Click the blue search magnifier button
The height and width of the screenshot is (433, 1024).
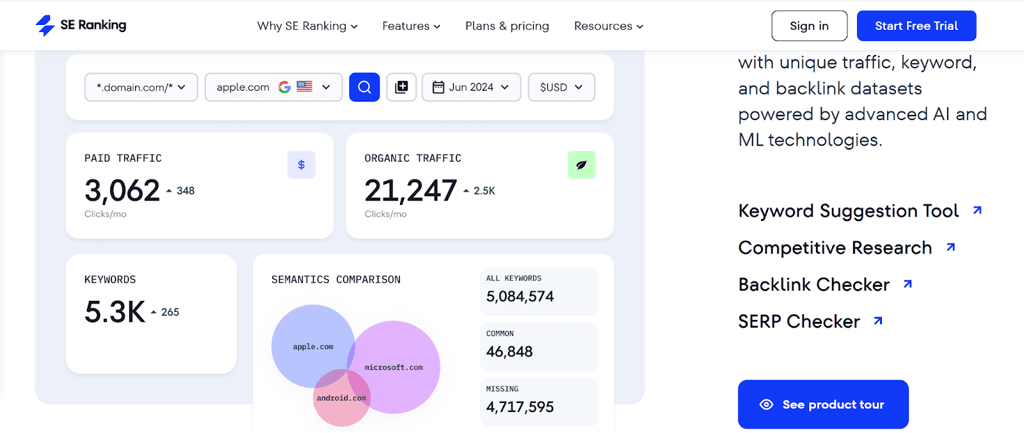[364, 87]
